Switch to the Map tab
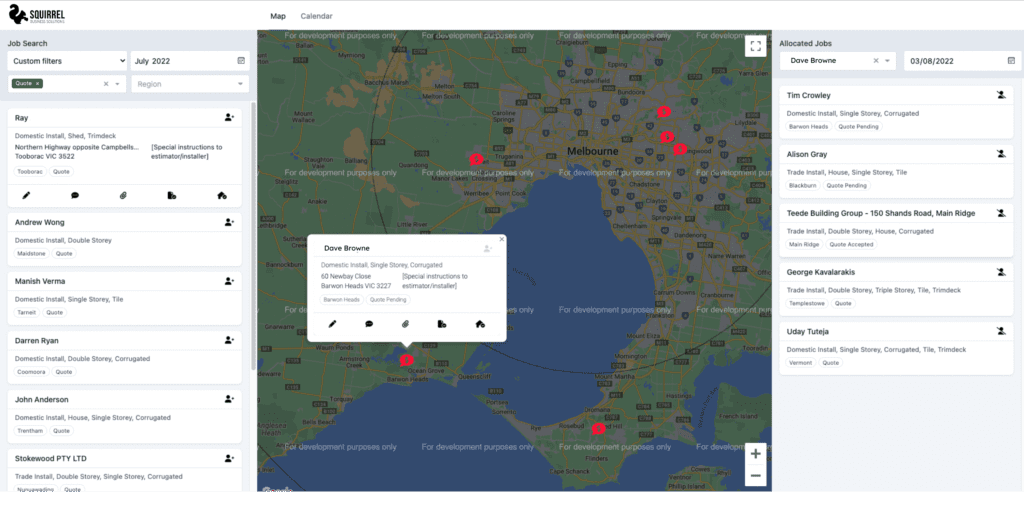The image size is (1024, 512). click(x=278, y=16)
